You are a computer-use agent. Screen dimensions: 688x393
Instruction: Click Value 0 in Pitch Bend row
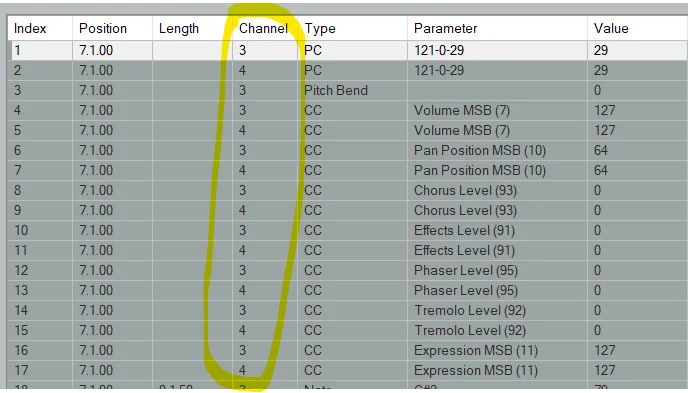point(638,90)
